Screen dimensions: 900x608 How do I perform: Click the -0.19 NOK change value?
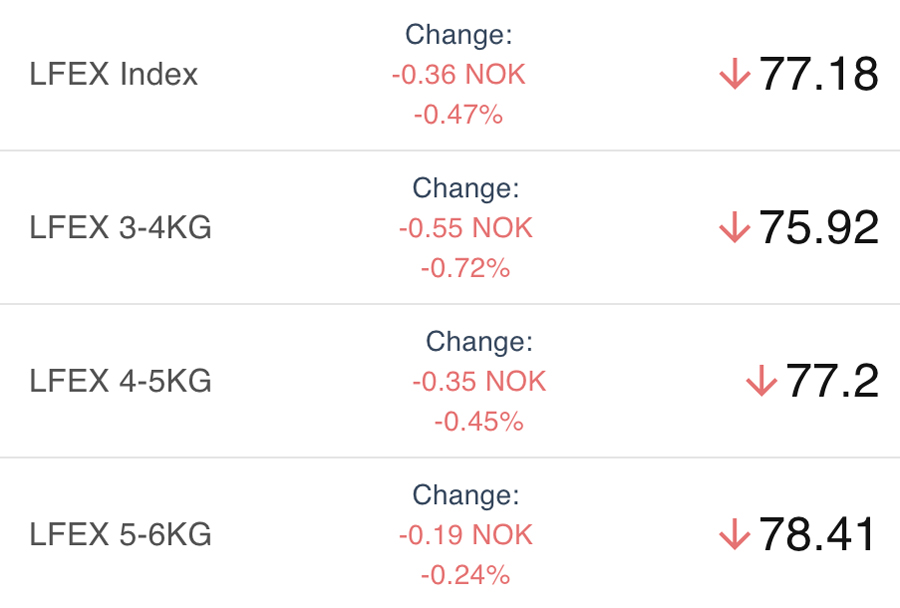click(465, 535)
